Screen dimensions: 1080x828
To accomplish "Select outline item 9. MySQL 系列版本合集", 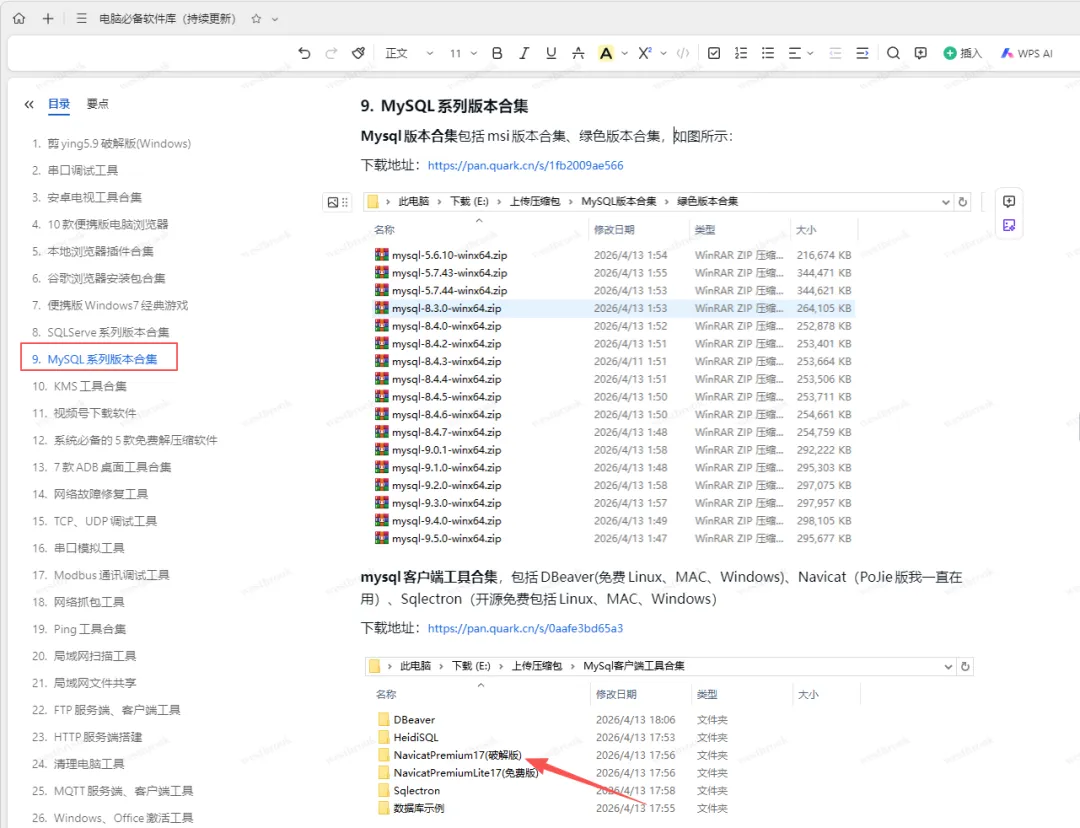I will coord(99,357).
